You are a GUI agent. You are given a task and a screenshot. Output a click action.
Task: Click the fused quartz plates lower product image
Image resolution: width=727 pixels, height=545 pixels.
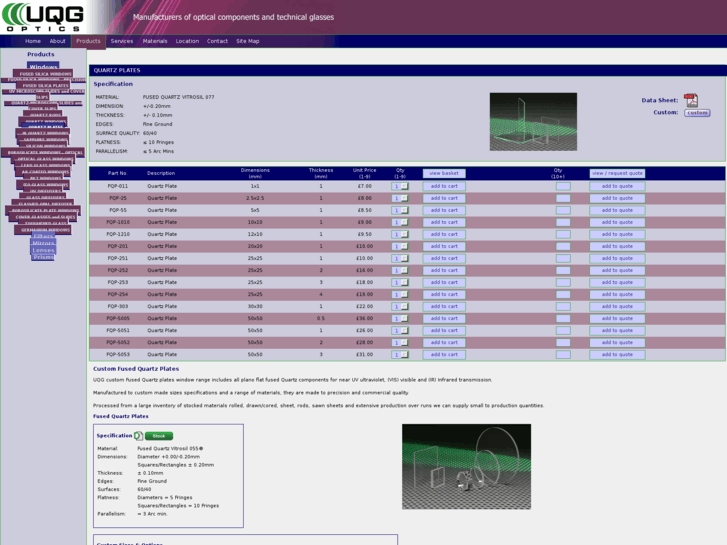pyautogui.click(x=466, y=467)
